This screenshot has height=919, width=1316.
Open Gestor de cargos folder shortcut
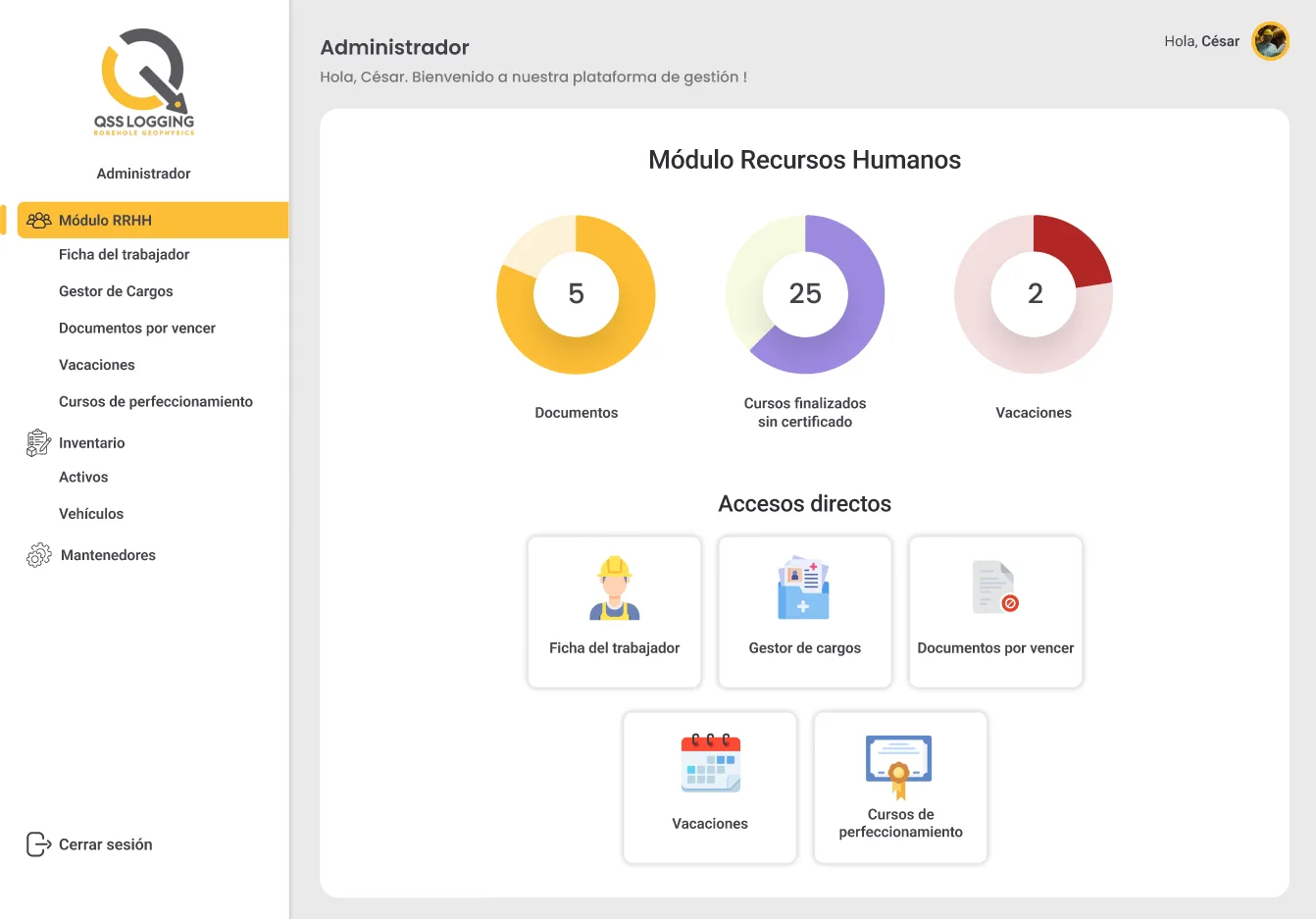pos(805,612)
